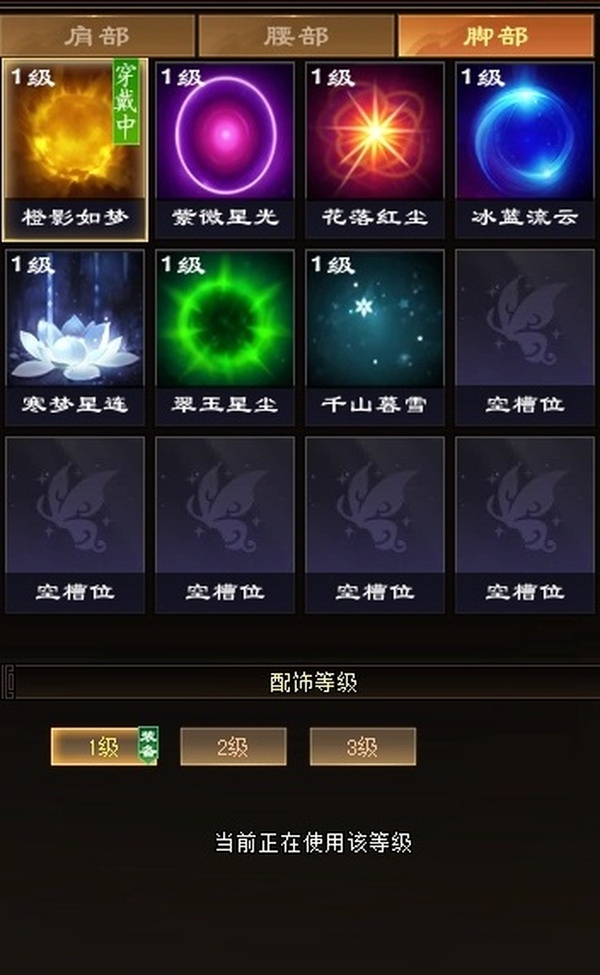Select the 橙影如梦 orange sun accessory
The height and width of the screenshot is (975, 600).
[75, 150]
